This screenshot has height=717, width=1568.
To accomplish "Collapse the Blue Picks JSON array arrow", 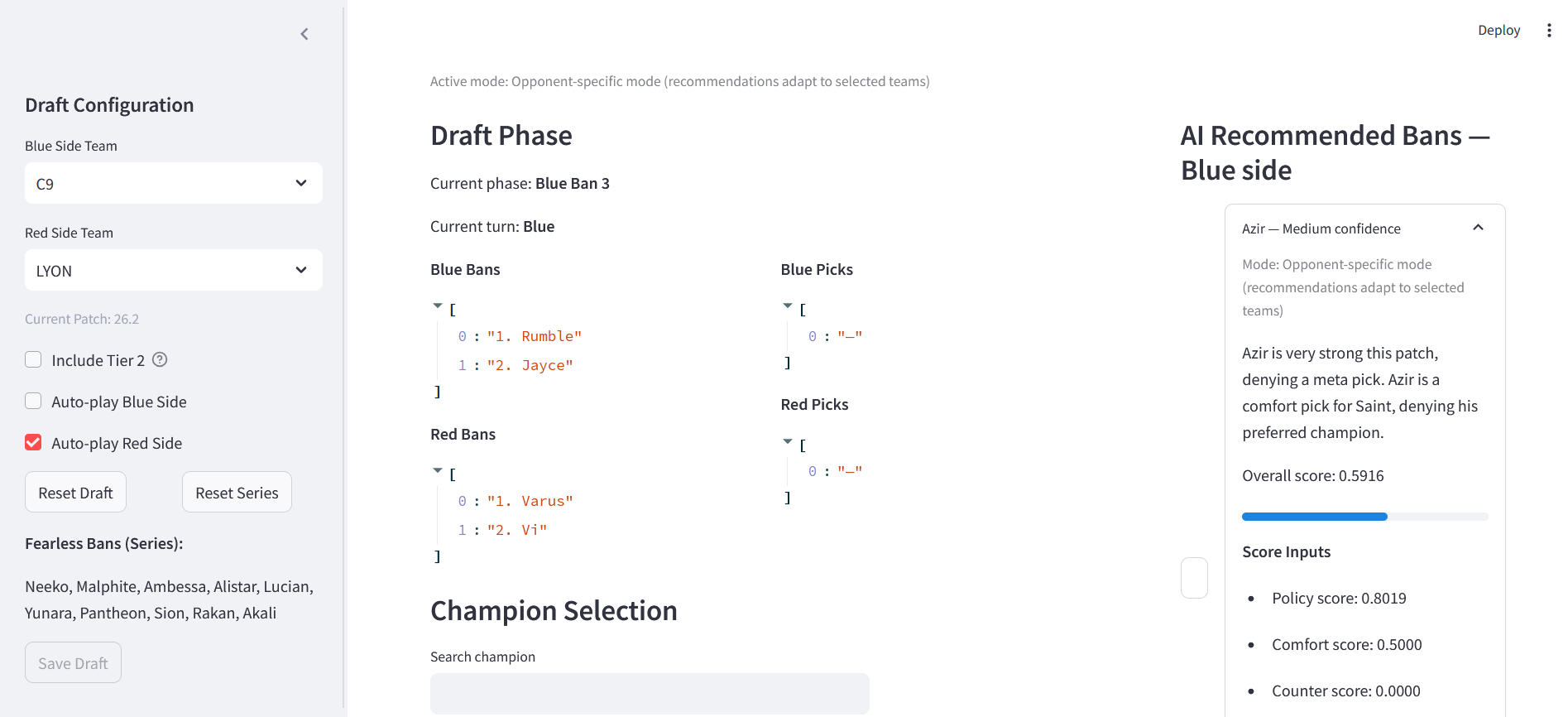I will pos(788,306).
